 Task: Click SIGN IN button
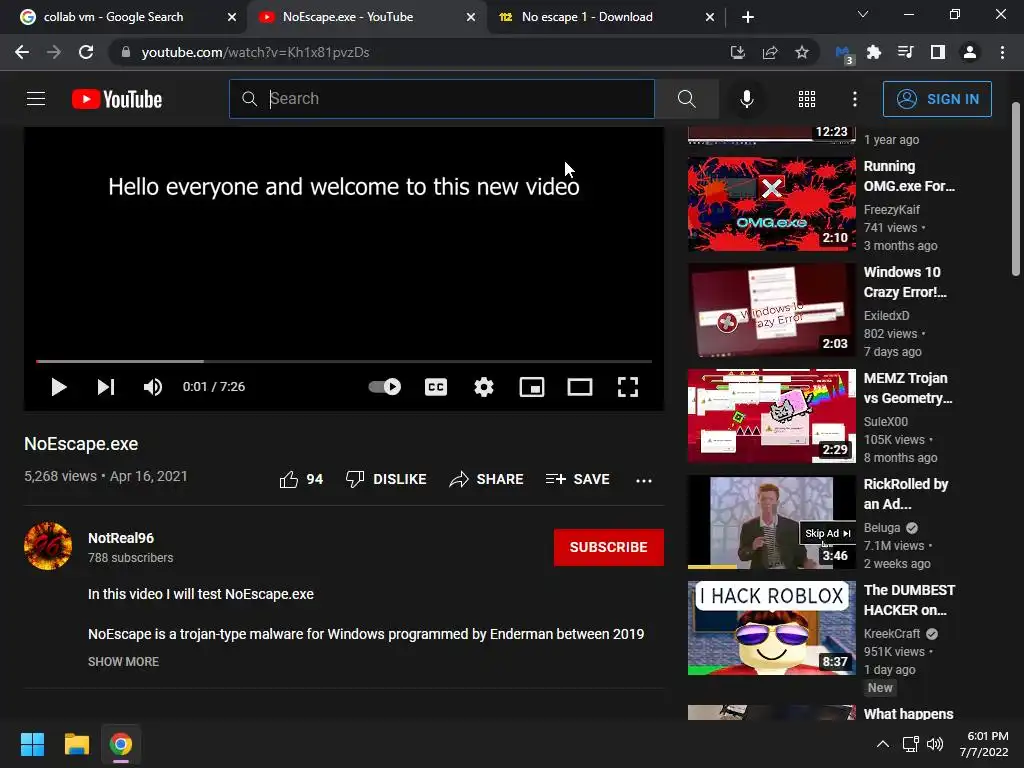point(937,99)
